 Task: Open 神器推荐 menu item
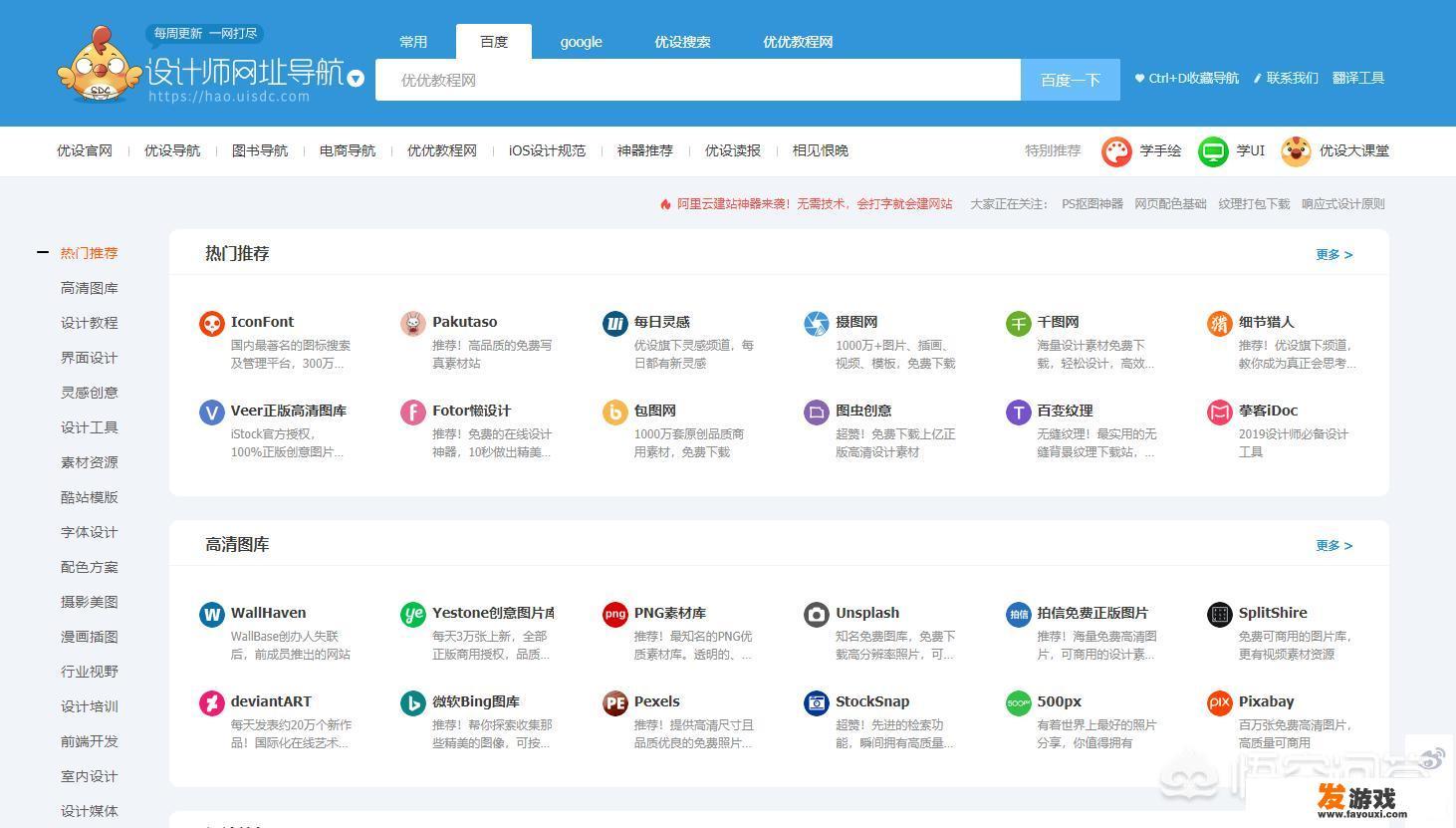point(645,150)
